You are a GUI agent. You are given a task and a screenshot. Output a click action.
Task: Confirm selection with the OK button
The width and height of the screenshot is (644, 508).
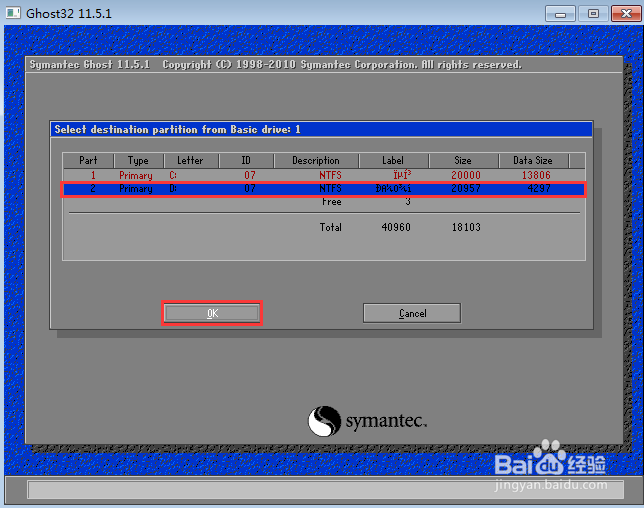pyautogui.click(x=212, y=313)
